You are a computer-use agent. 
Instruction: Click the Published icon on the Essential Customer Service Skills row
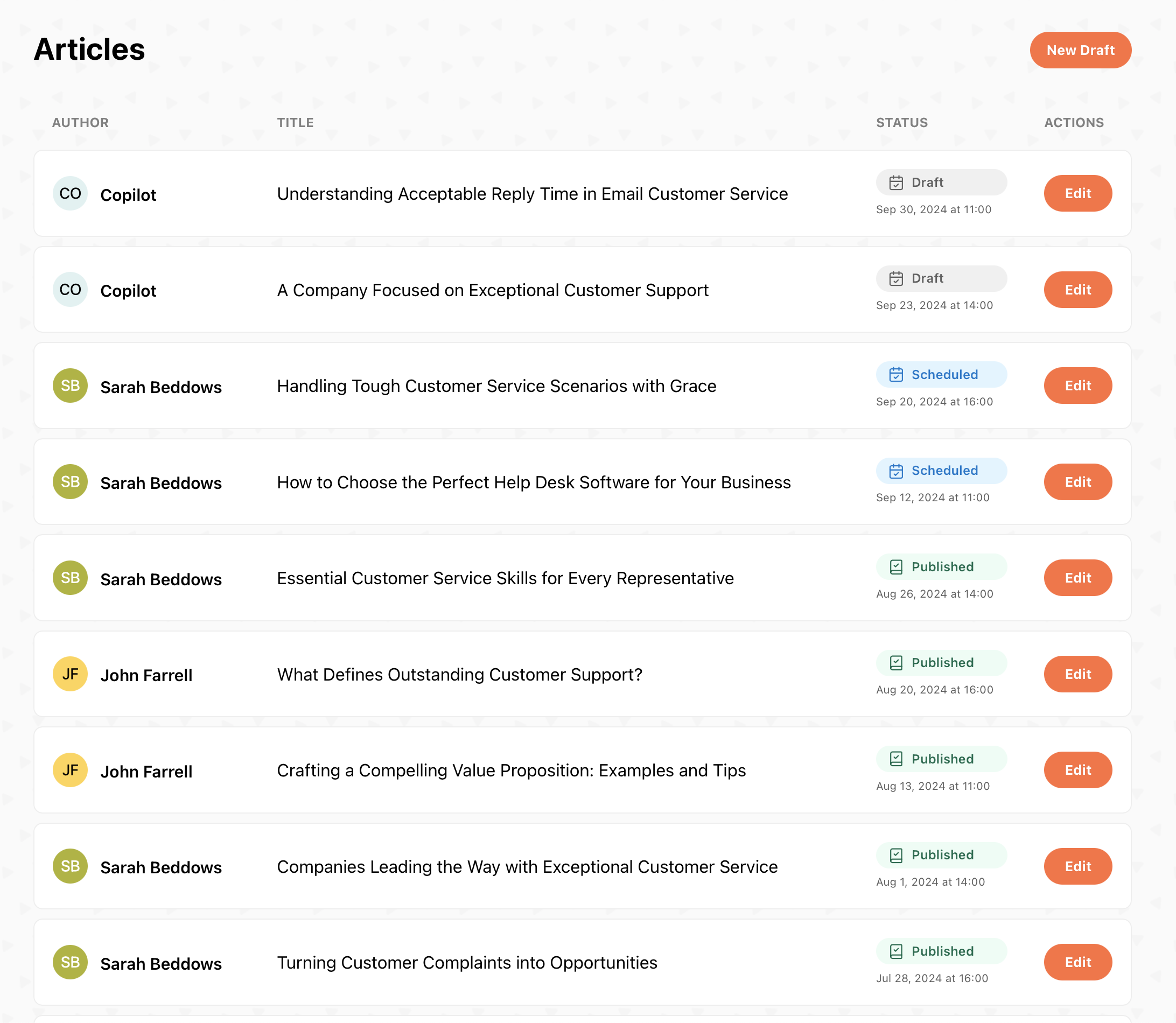[x=897, y=567]
